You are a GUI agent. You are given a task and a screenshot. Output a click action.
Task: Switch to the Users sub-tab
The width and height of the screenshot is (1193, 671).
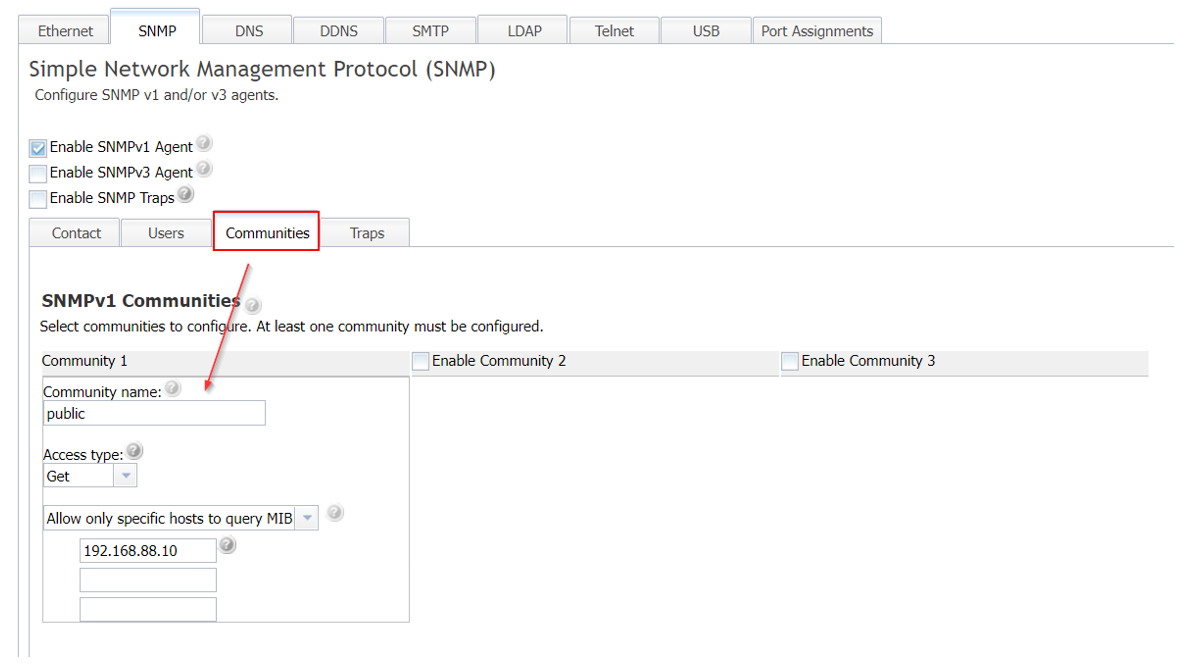166,232
